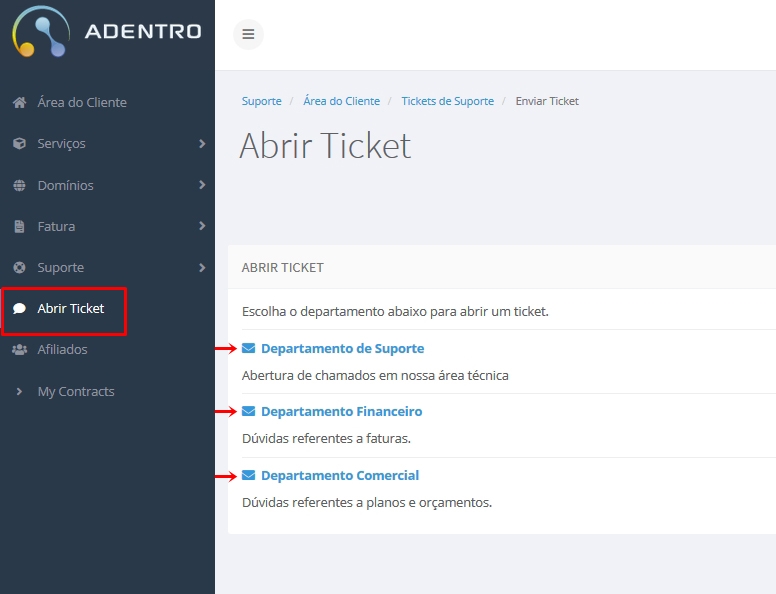The height and width of the screenshot is (594, 776).
Task: Open the Departamento de Suporte link
Action: (x=342, y=348)
